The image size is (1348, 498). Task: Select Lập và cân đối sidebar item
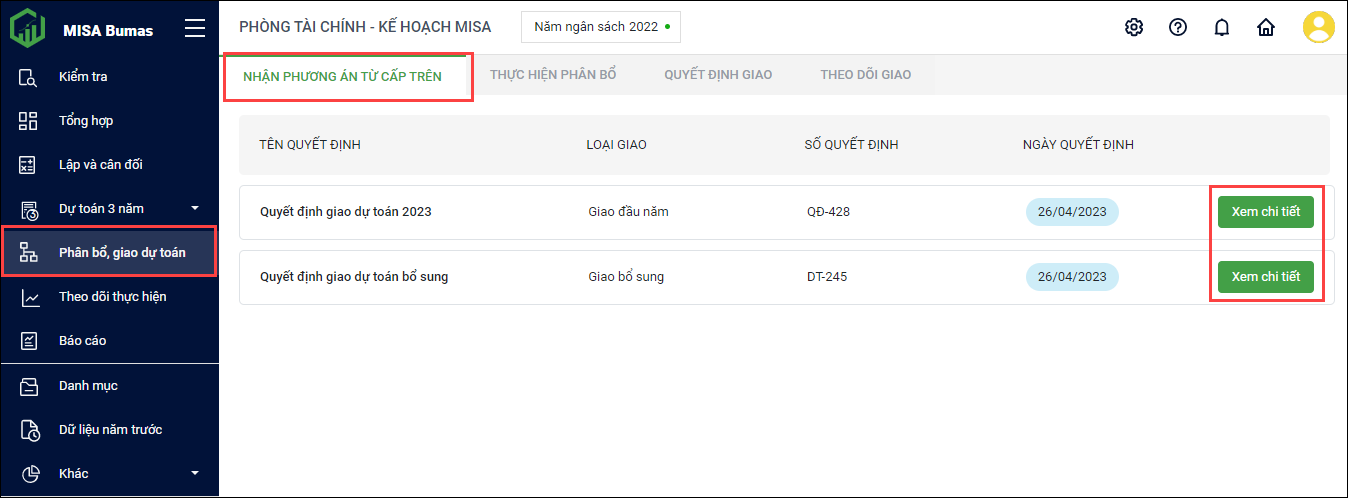pyautogui.click(x=93, y=165)
